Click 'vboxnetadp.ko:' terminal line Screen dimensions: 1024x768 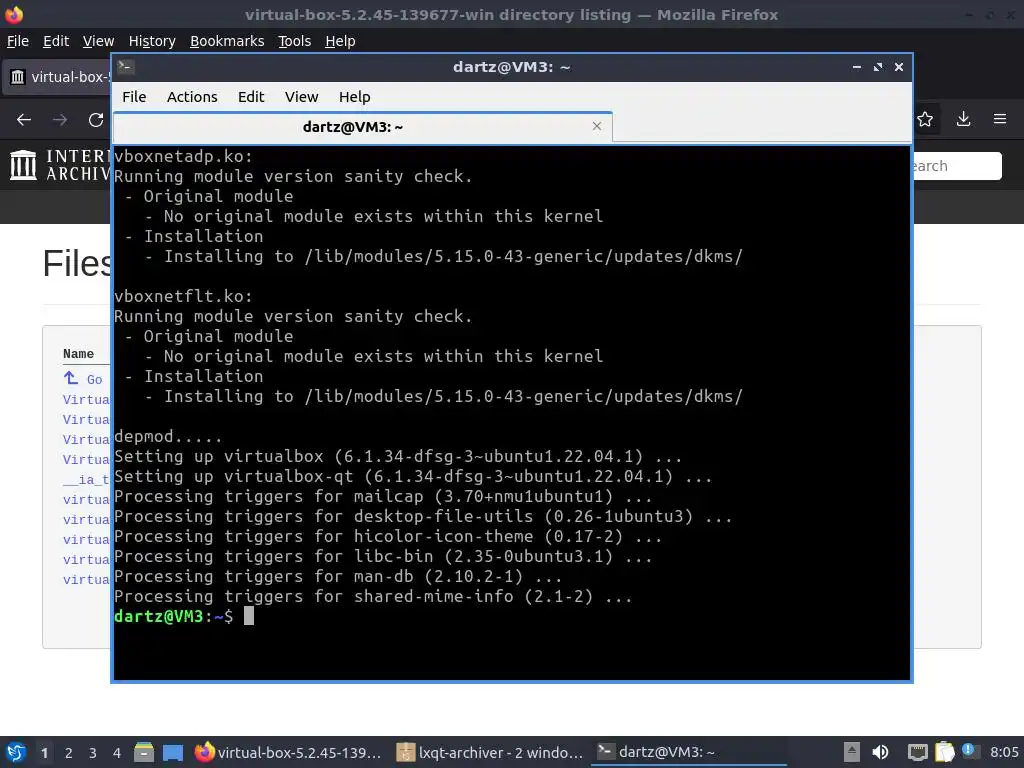click(183, 156)
